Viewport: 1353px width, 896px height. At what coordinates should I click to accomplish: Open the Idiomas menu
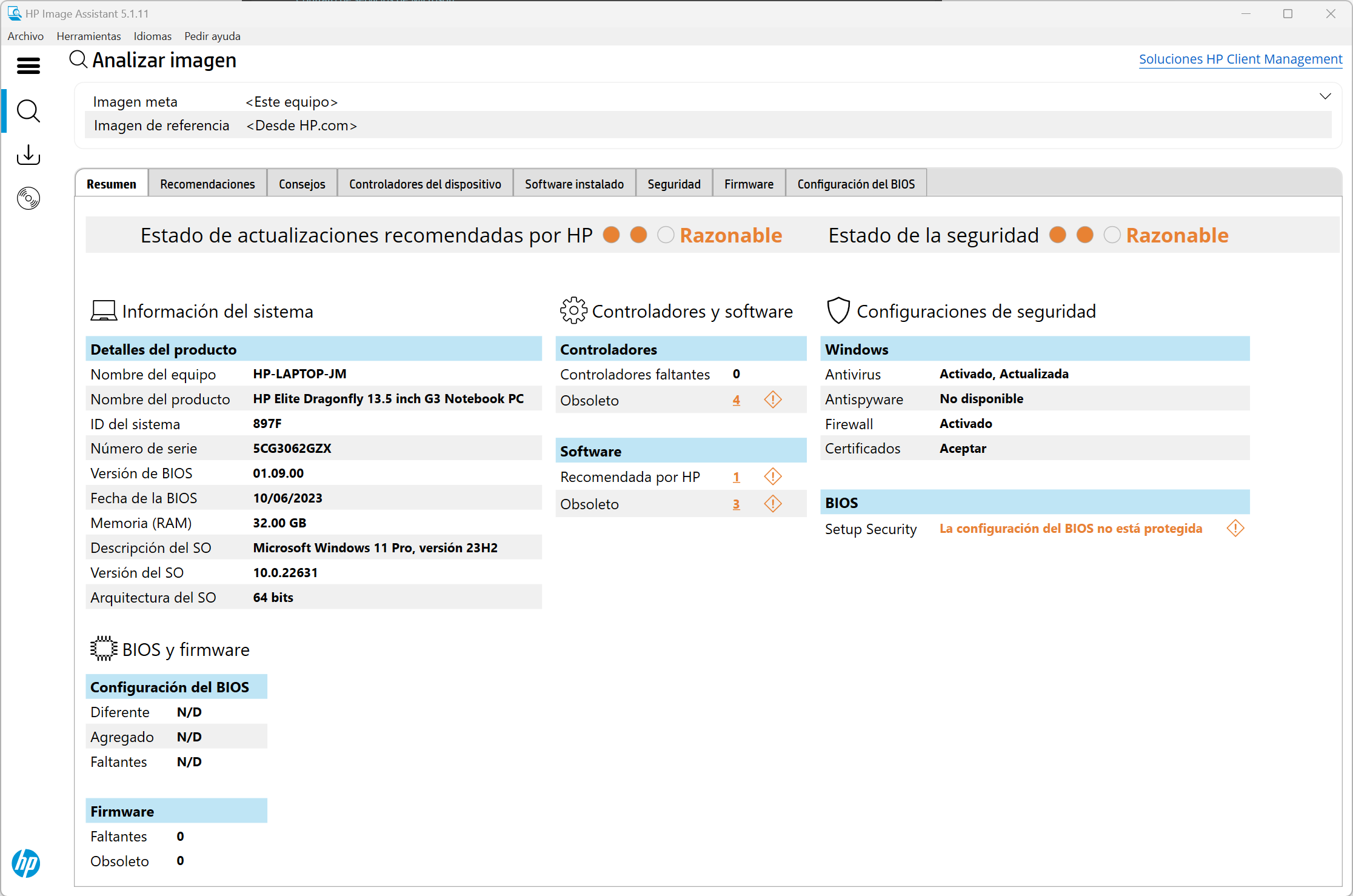153,36
